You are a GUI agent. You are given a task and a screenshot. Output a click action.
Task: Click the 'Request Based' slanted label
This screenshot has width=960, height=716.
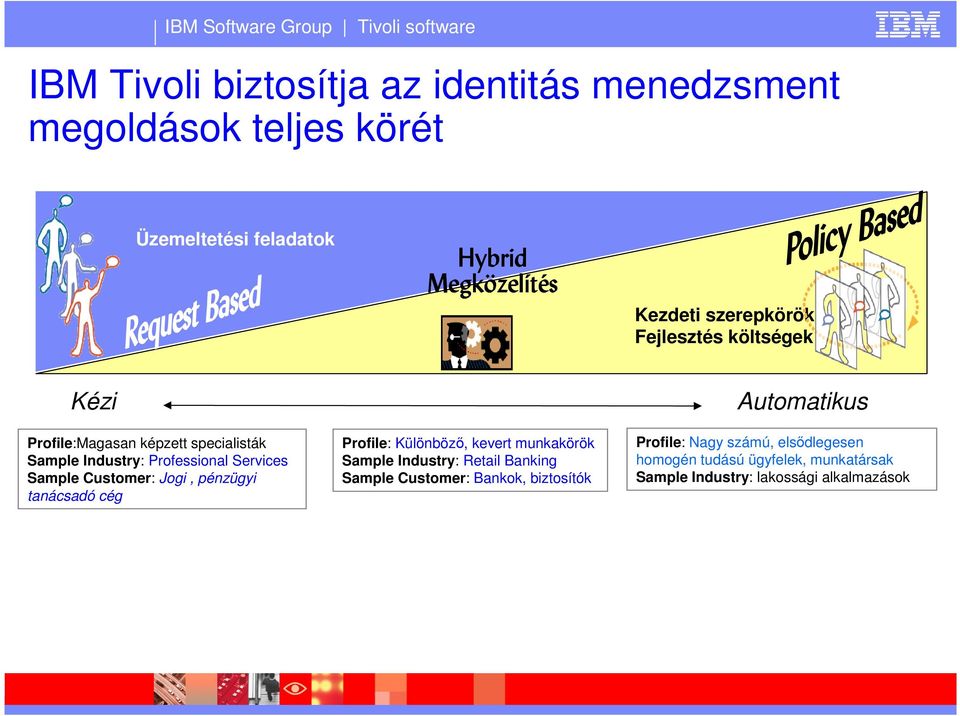[x=193, y=312]
